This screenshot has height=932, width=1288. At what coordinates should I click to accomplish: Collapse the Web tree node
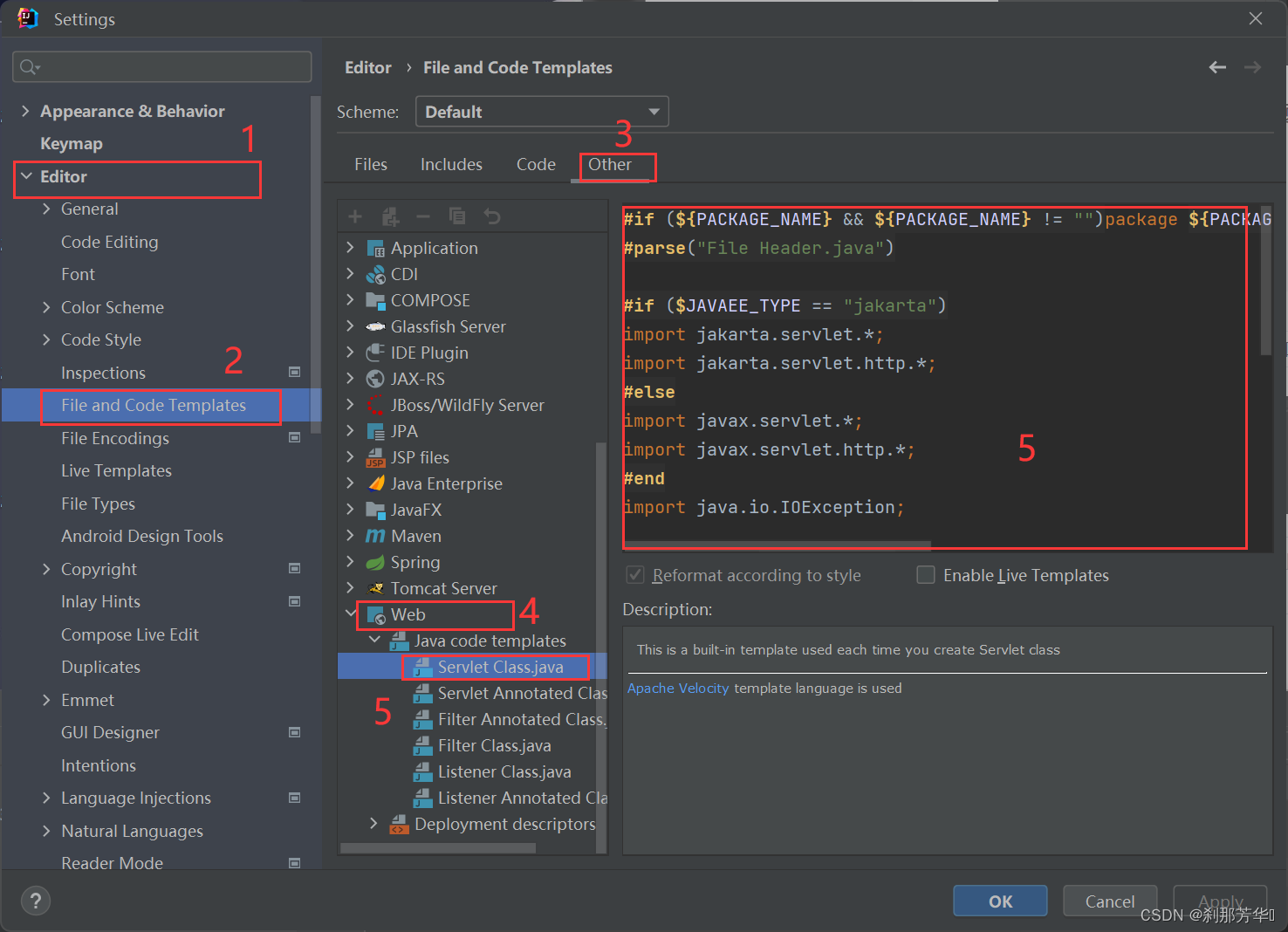[x=351, y=614]
